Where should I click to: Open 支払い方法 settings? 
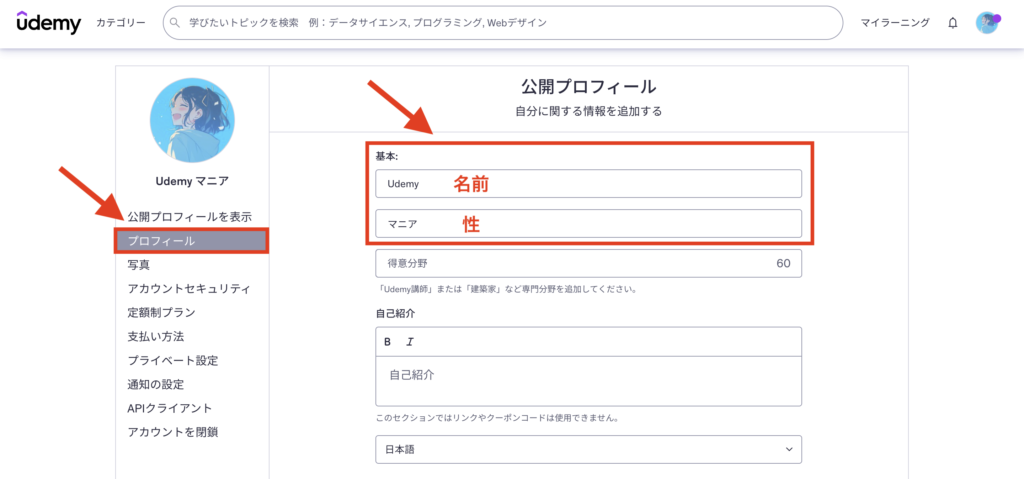pos(155,337)
